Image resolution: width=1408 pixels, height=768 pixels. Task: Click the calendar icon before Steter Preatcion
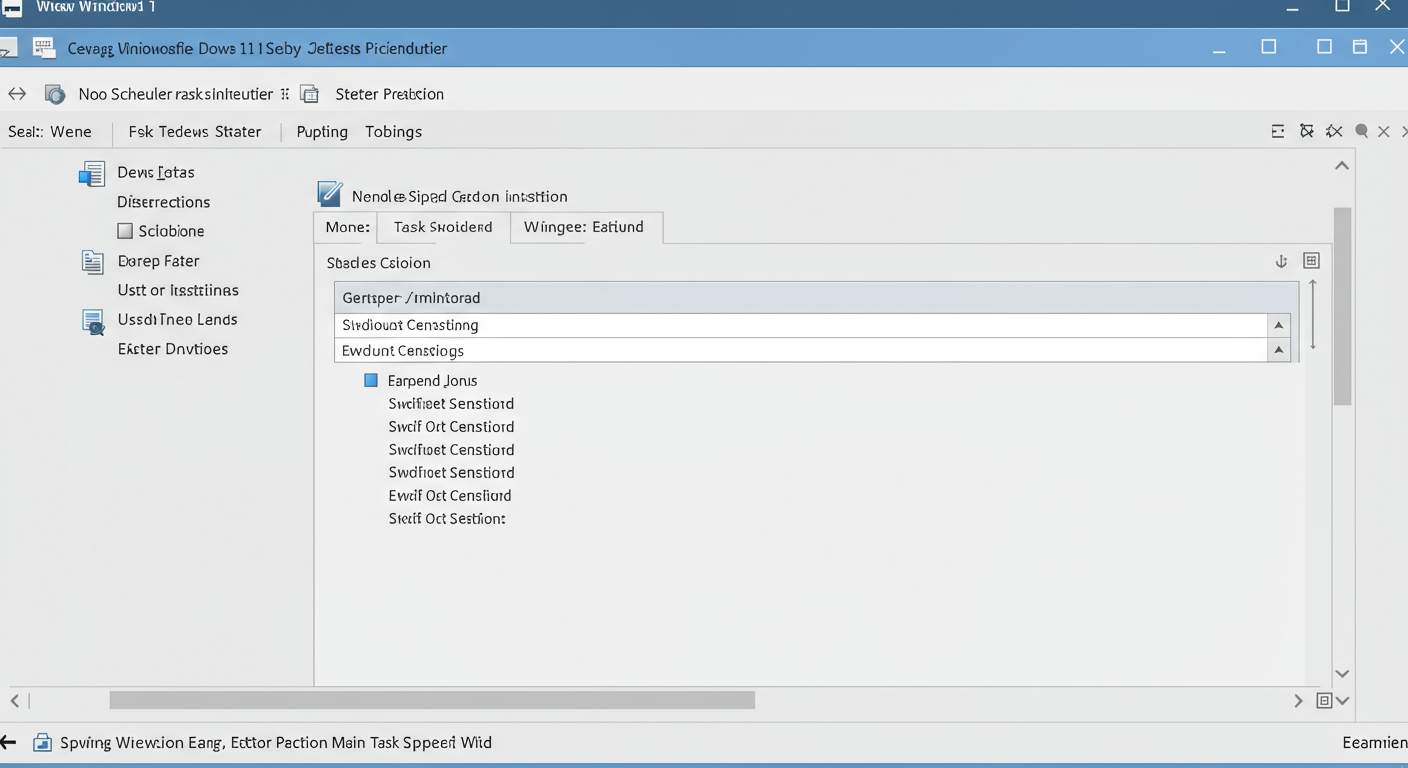click(310, 94)
